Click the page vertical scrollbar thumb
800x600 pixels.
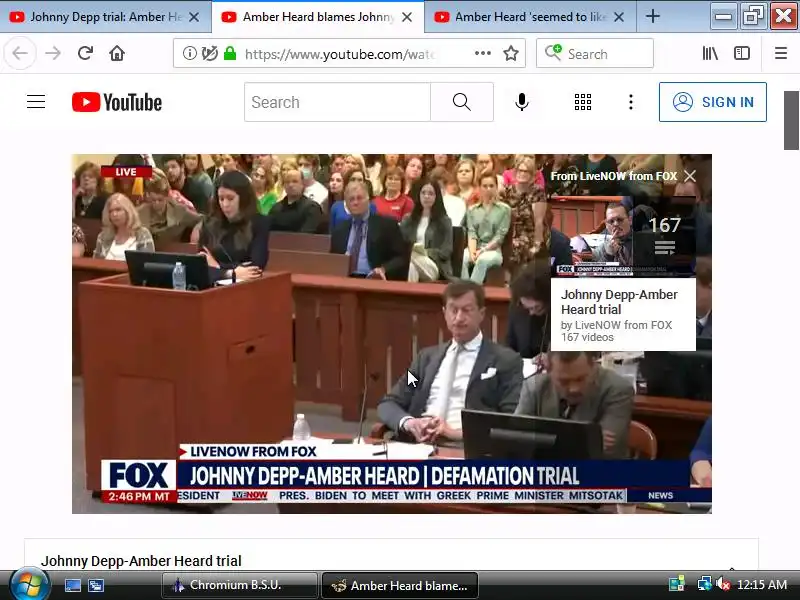click(791, 120)
